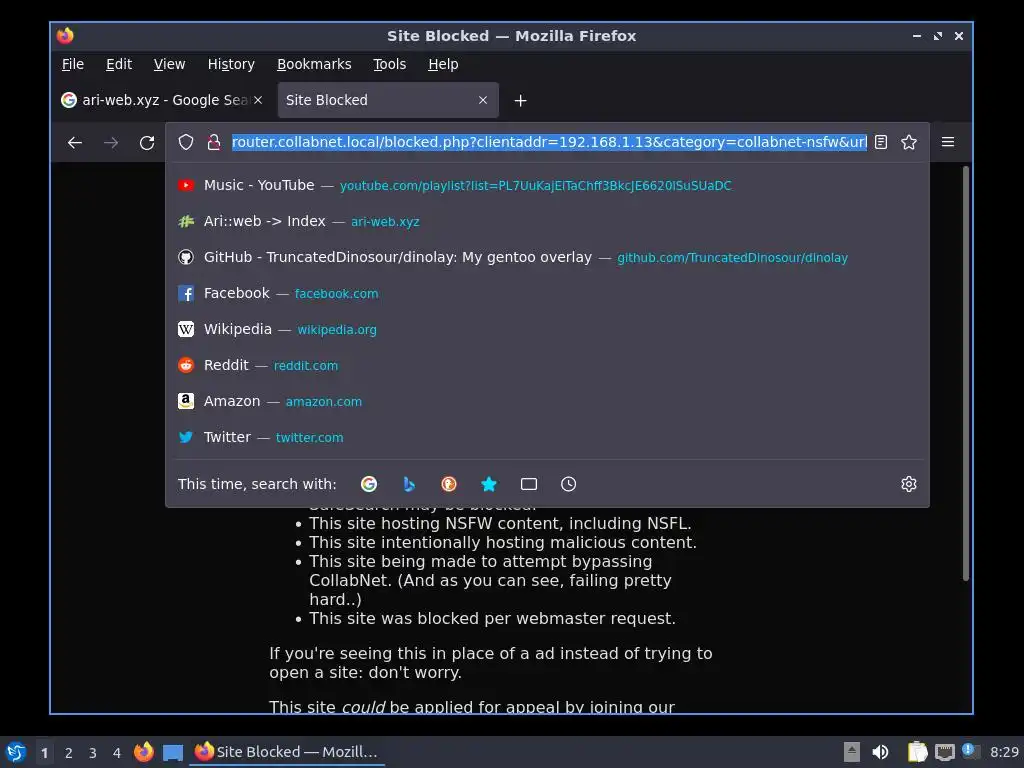Select the Amazon suggestion
The height and width of the screenshot is (768, 1024).
[547, 401]
